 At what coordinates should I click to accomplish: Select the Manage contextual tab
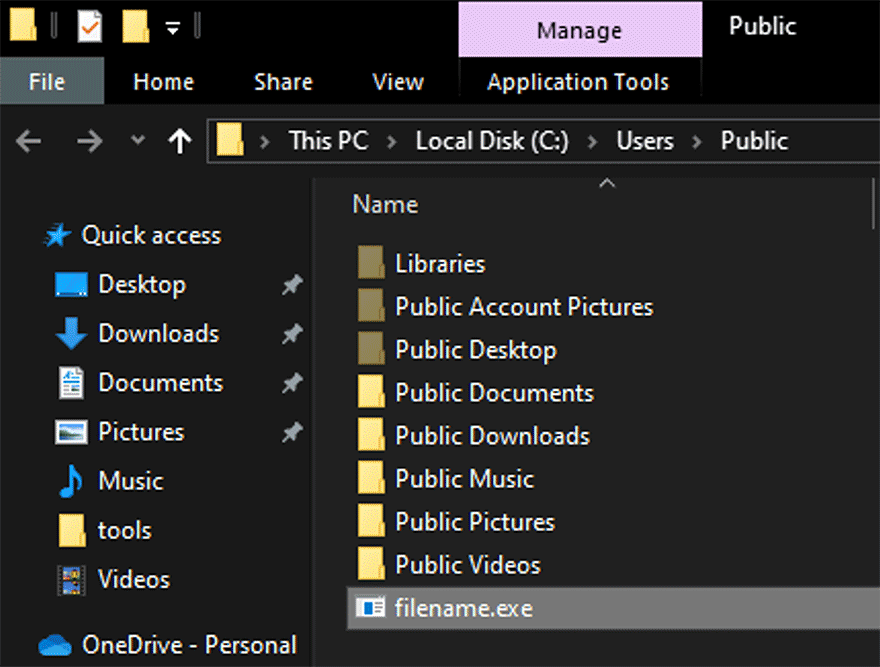pyautogui.click(x=580, y=30)
